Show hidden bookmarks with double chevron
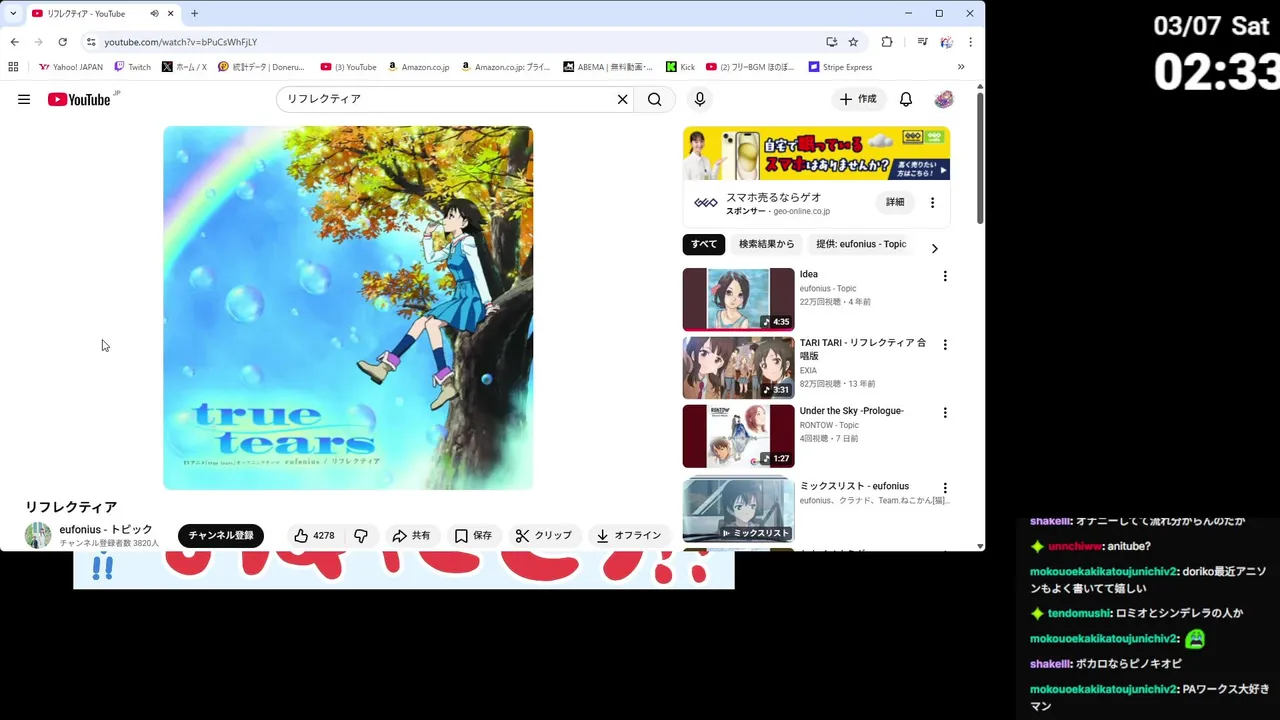1280x720 pixels. [x=961, y=67]
